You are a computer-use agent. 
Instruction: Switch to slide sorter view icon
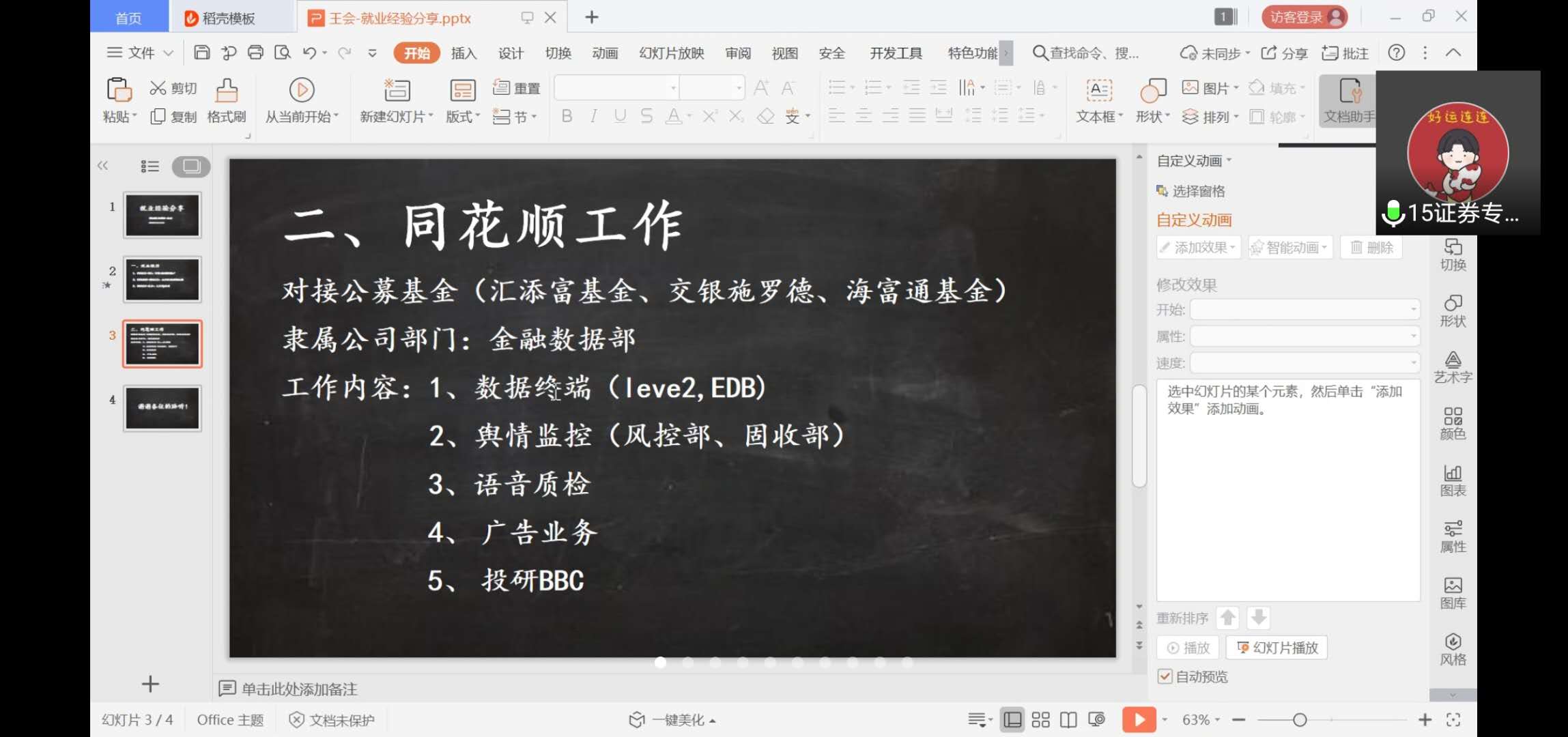tap(1040, 720)
